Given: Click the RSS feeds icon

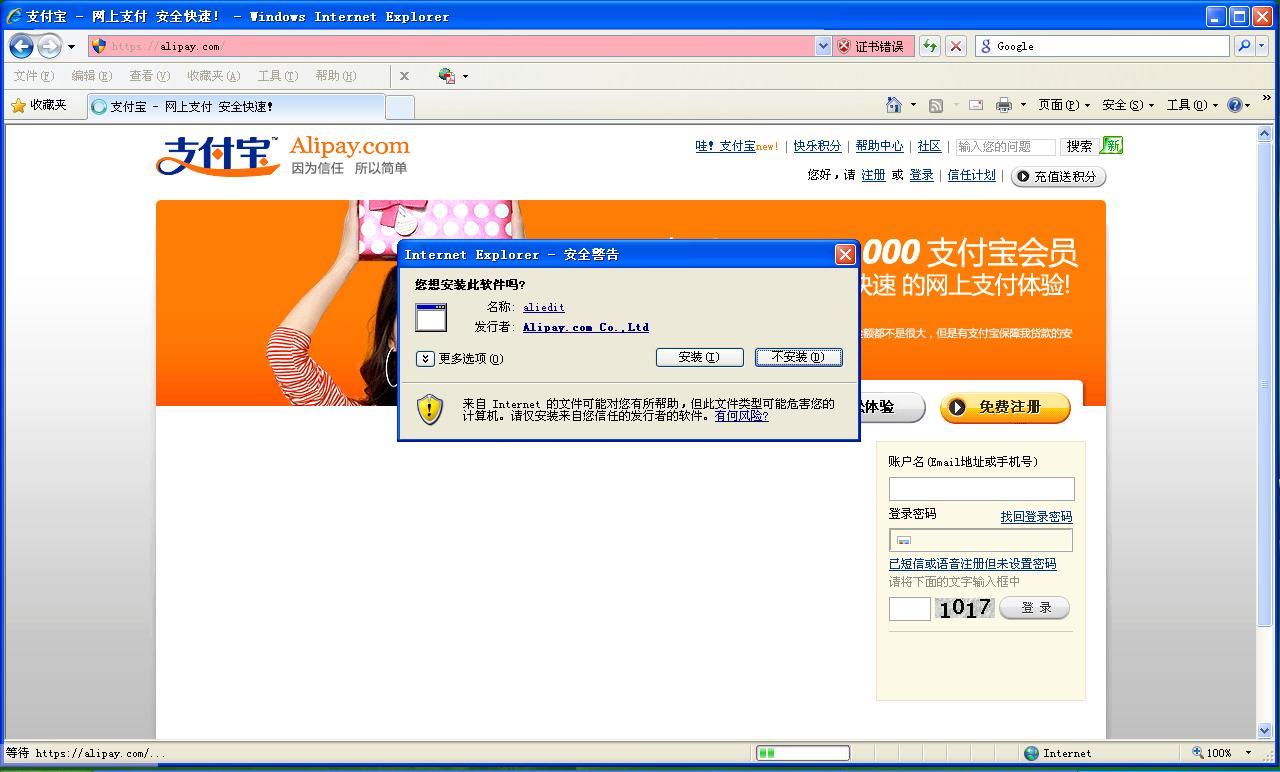Looking at the screenshot, I should [936, 105].
